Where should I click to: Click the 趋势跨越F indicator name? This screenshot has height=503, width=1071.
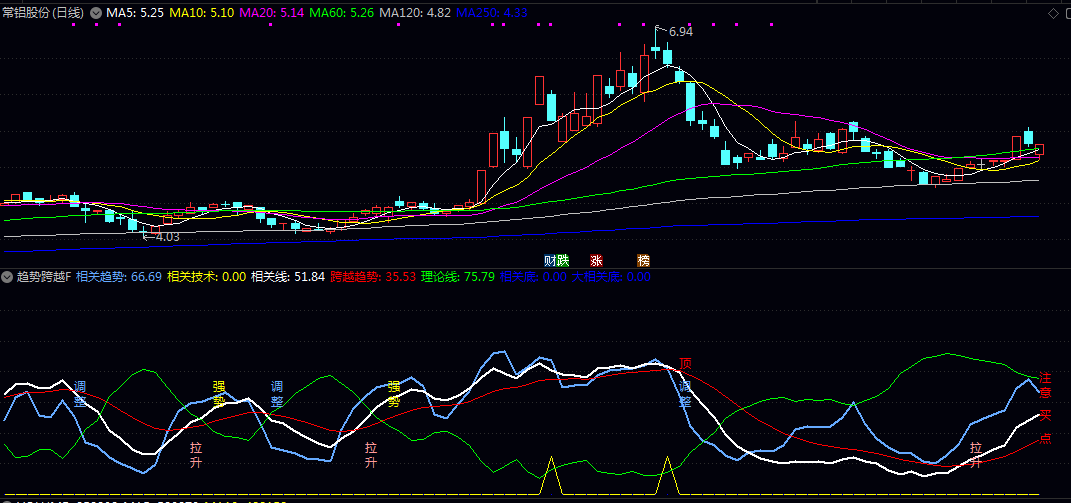(x=44, y=276)
